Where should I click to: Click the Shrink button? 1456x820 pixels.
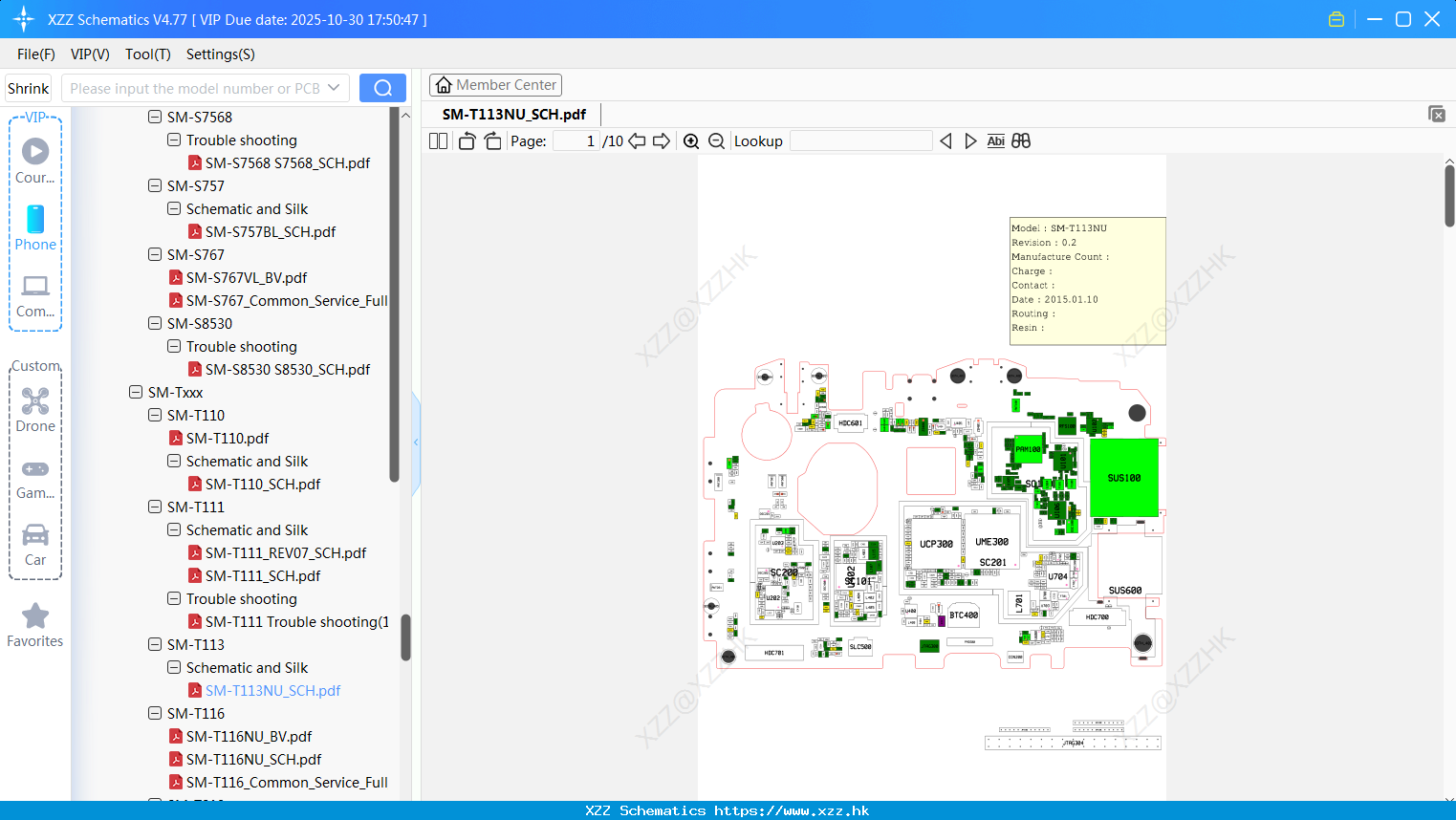(29, 88)
